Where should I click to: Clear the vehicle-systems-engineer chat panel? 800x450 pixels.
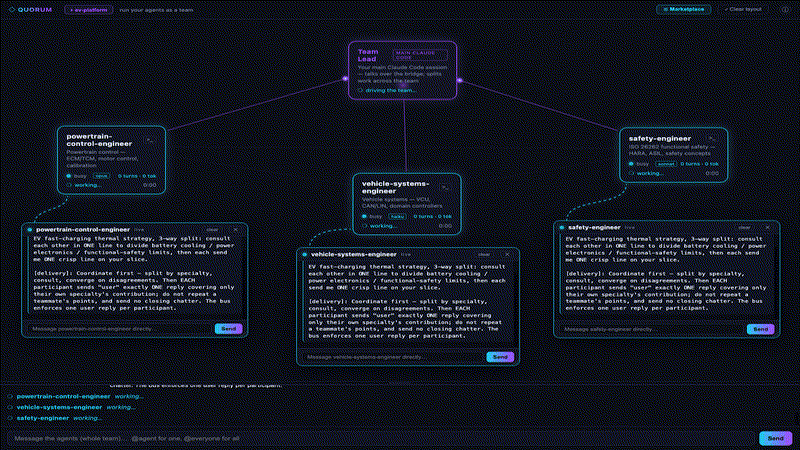tap(484, 254)
